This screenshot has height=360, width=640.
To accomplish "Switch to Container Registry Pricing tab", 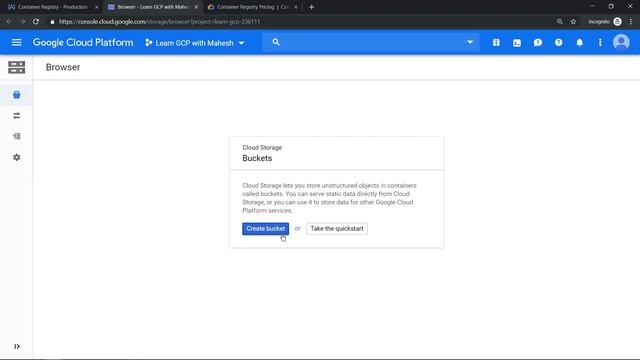I will [252, 7].
